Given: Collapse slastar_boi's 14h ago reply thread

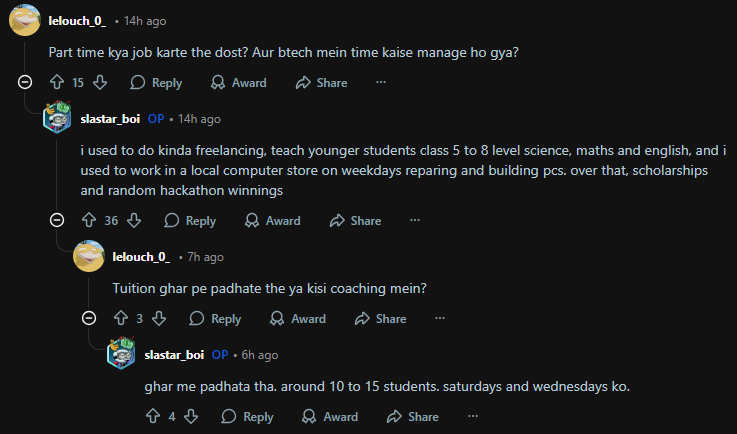Looking at the screenshot, I should pyautogui.click(x=57, y=220).
